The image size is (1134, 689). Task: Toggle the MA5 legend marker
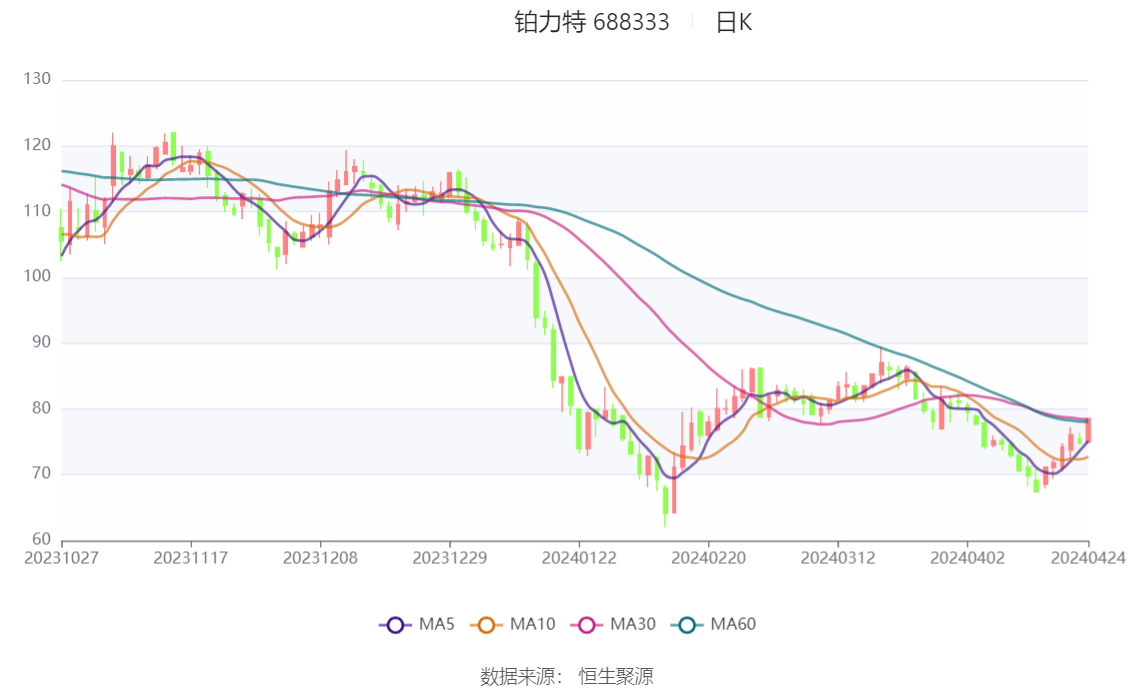click(395, 625)
